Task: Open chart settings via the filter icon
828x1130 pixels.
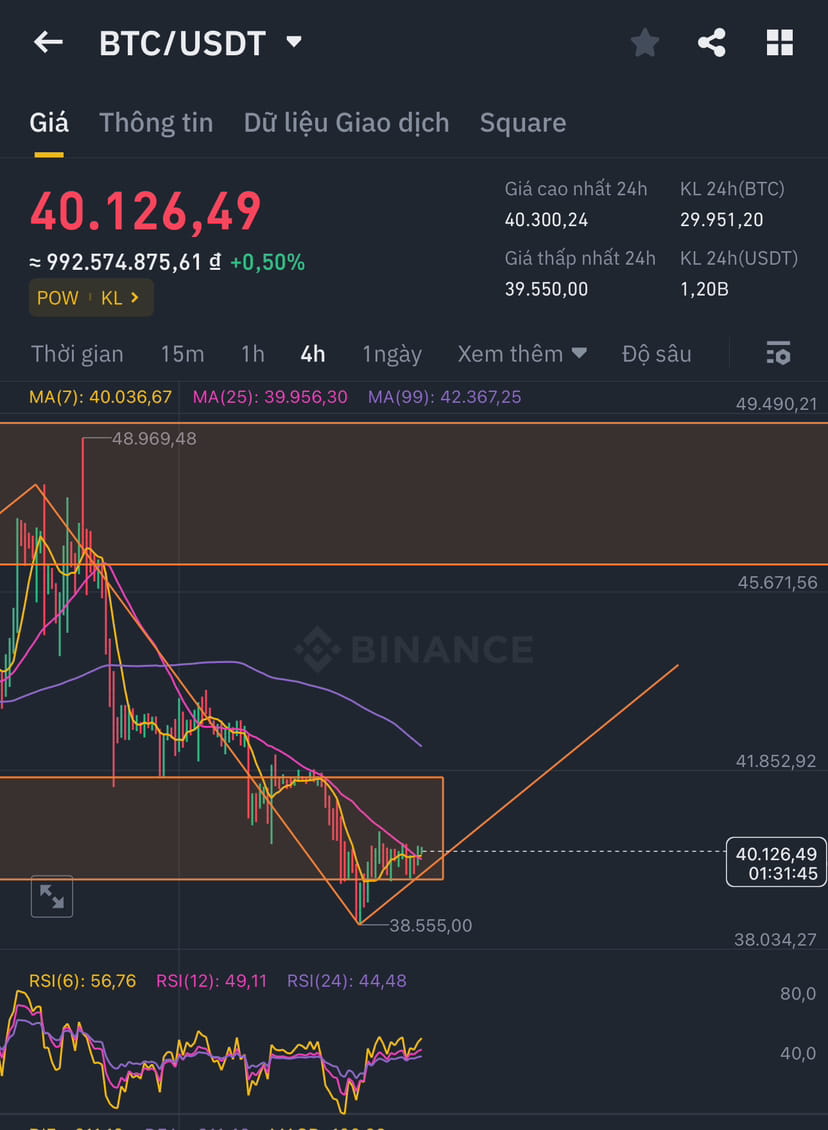Action: (778, 353)
